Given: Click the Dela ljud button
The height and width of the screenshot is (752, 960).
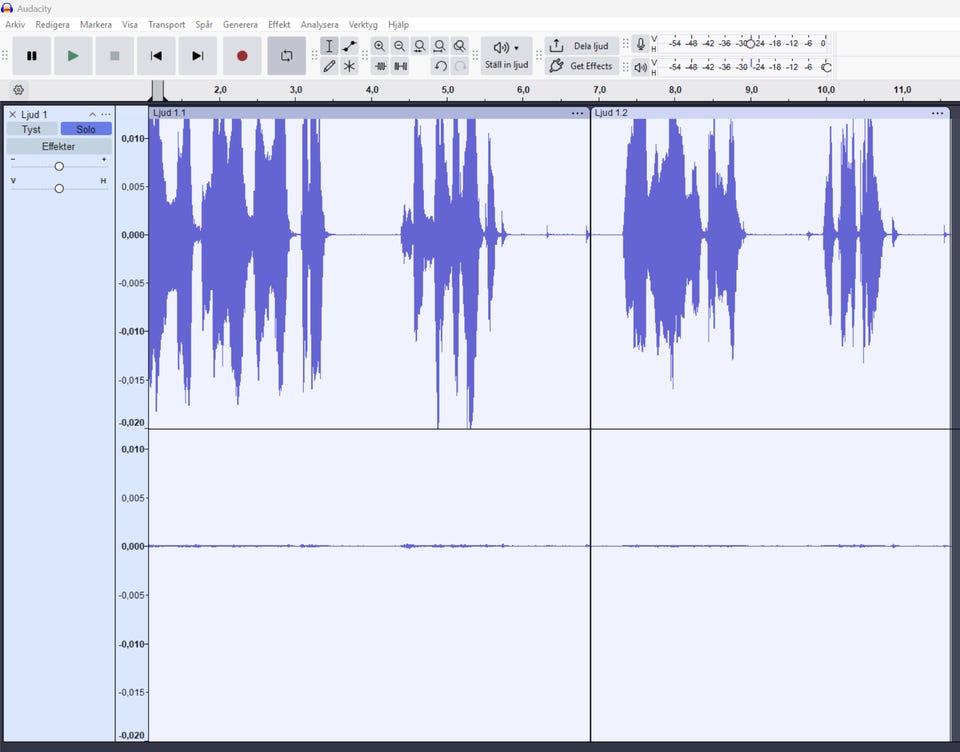Looking at the screenshot, I should [582, 46].
